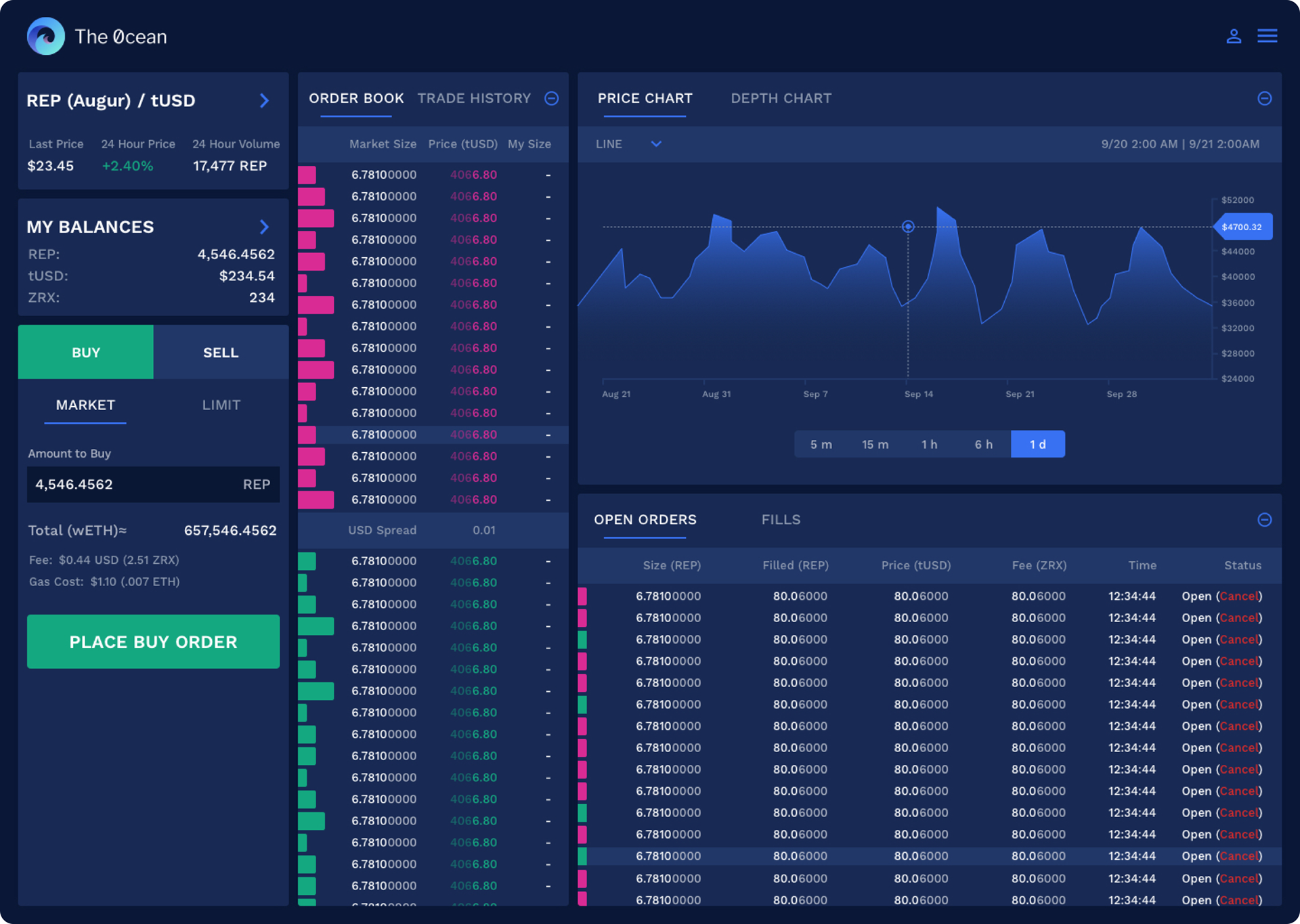The height and width of the screenshot is (924, 1300).
Task: Switch to Trade History tab
Action: (x=474, y=98)
